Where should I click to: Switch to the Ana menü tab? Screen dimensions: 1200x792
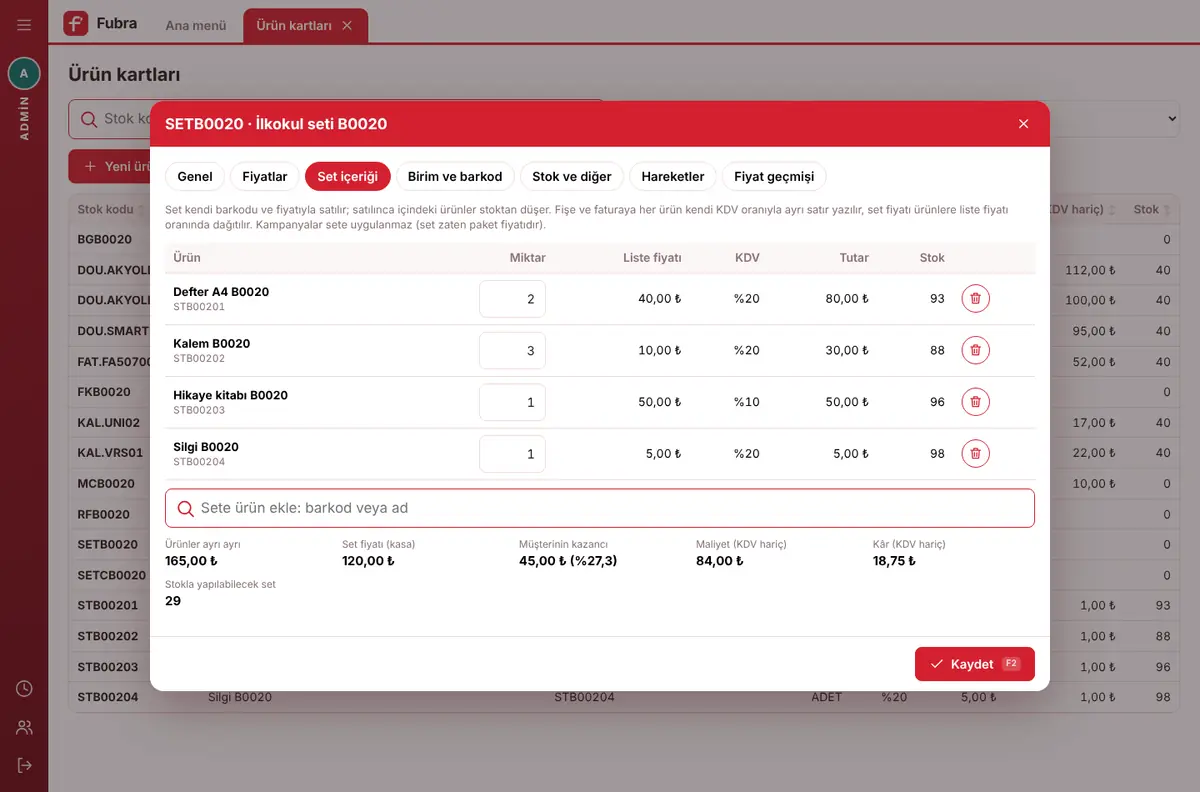[196, 26]
